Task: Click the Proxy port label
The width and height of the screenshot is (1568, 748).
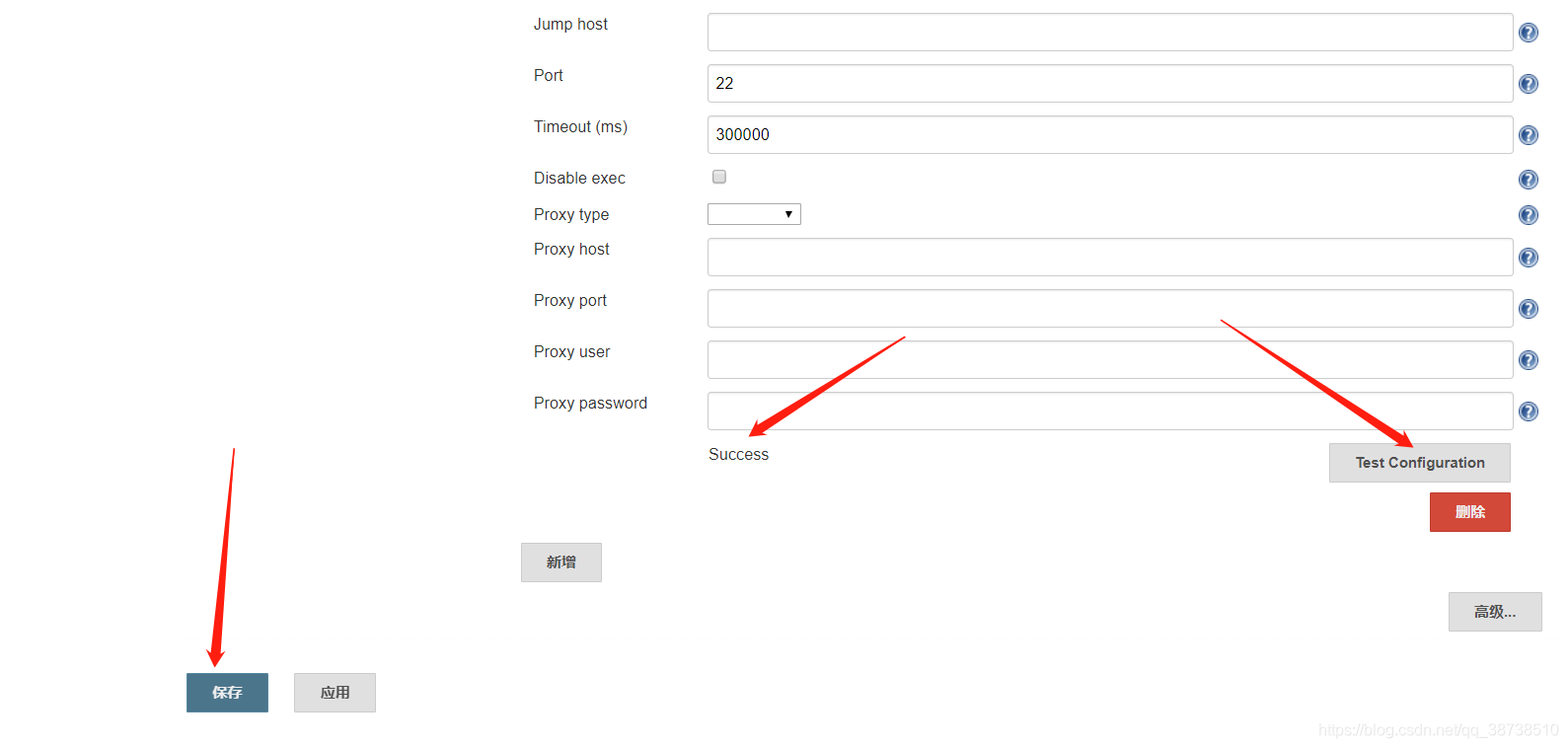Action: (x=570, y=301)
